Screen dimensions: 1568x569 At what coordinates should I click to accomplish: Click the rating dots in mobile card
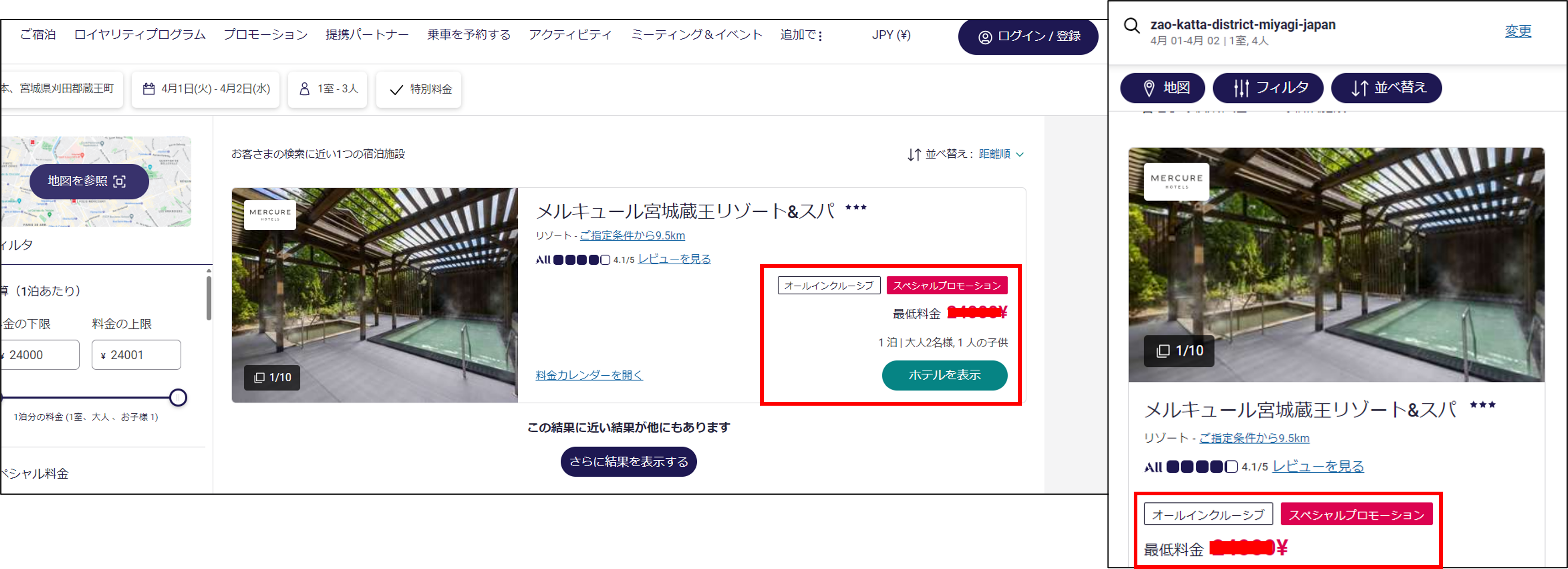(x=1202, y=467)
